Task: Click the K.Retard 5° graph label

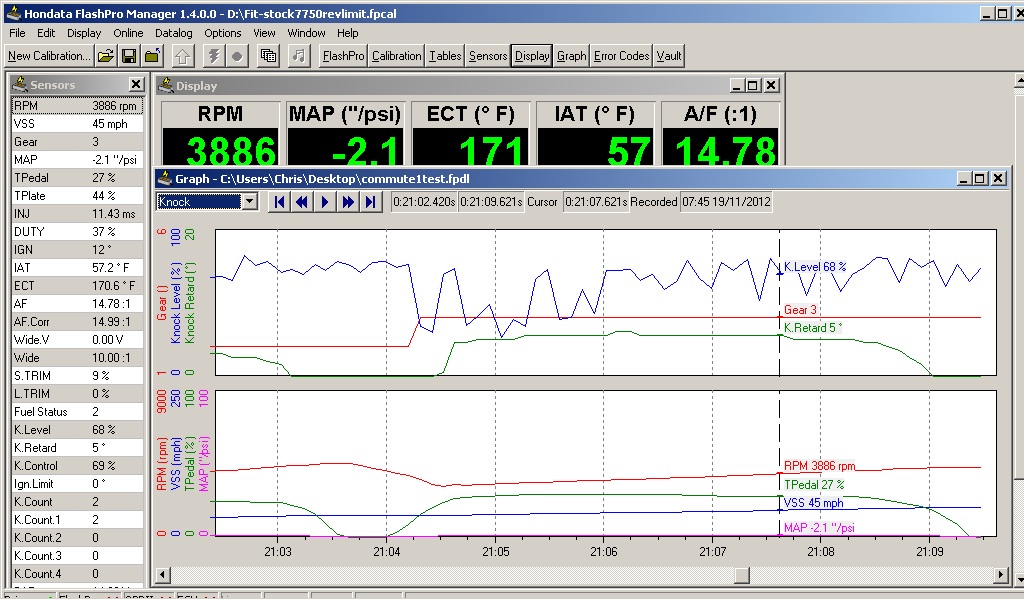Action: point(813,328)
